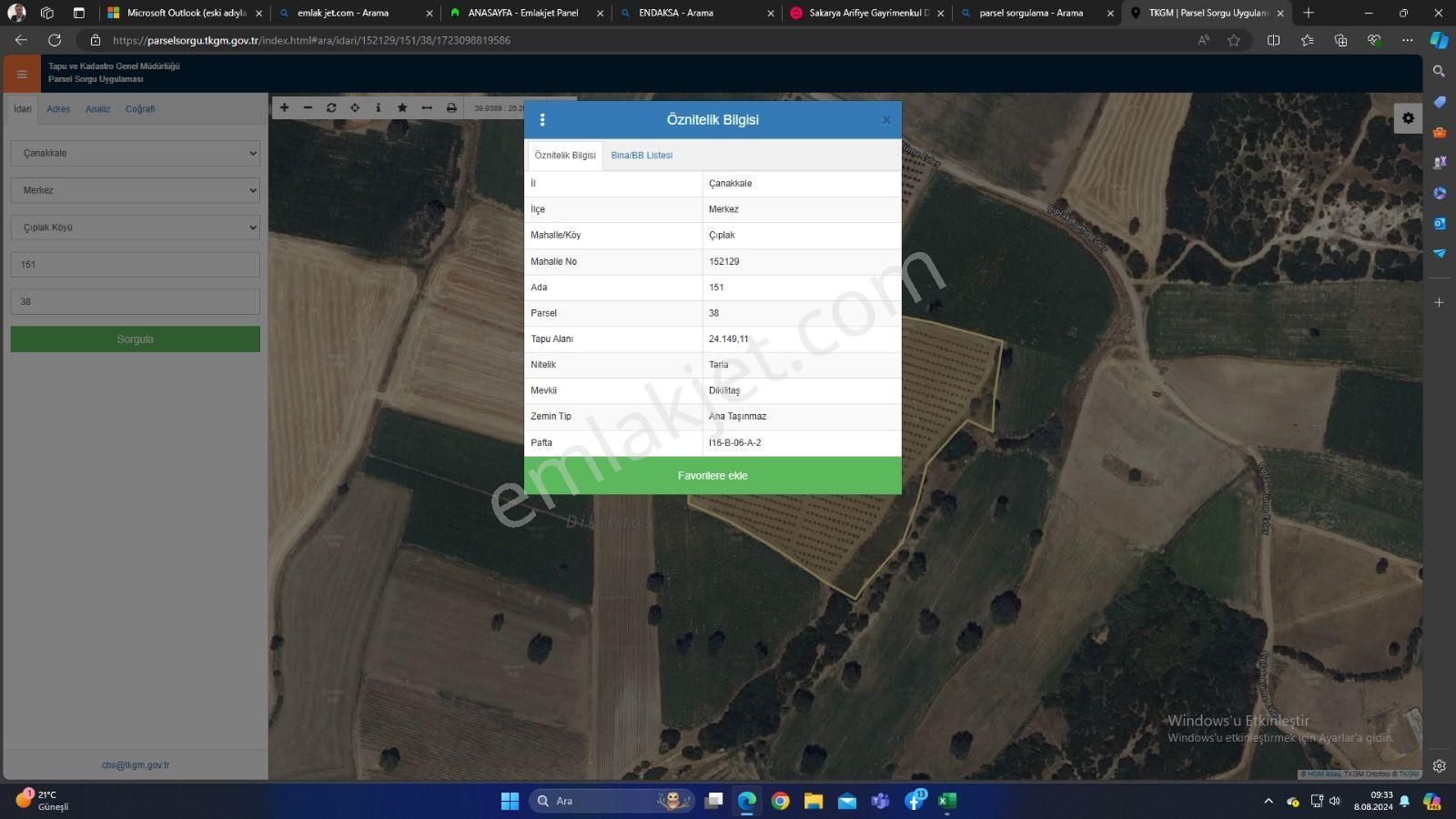Open map settings gear button
This screenshot has height=819, width=1456.
[1408, 118]
